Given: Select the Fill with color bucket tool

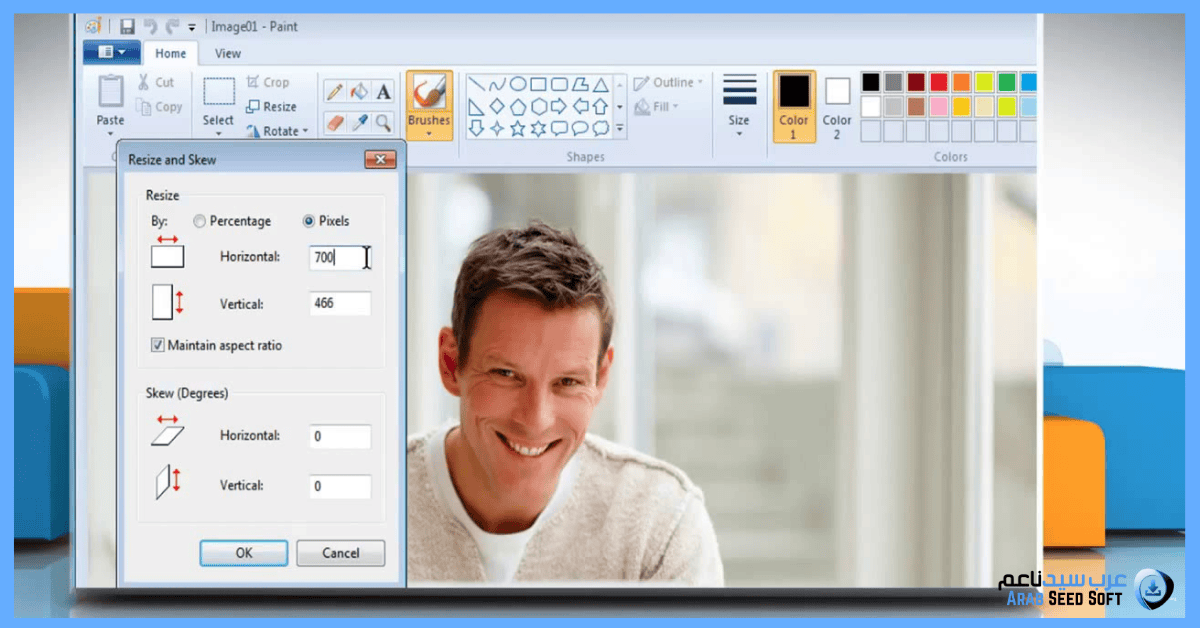Looking at the screenshot, I should (359, 92).
